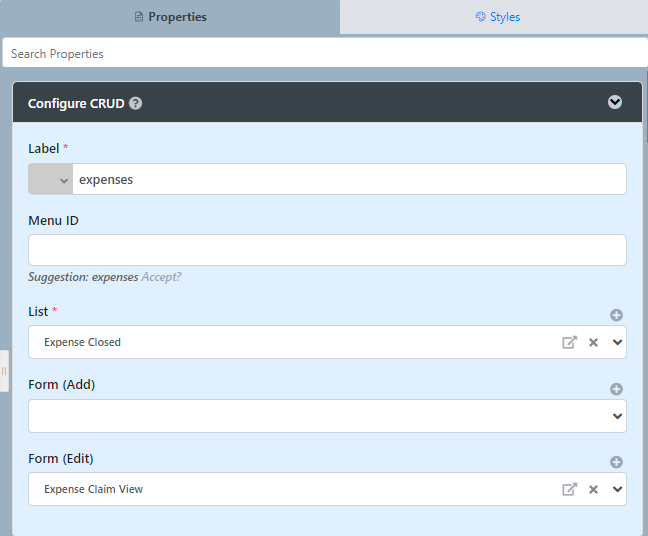This screenshot has height=536, width=648.
Task: Click the Configure CRUD header title
Action: pos(76,103)
